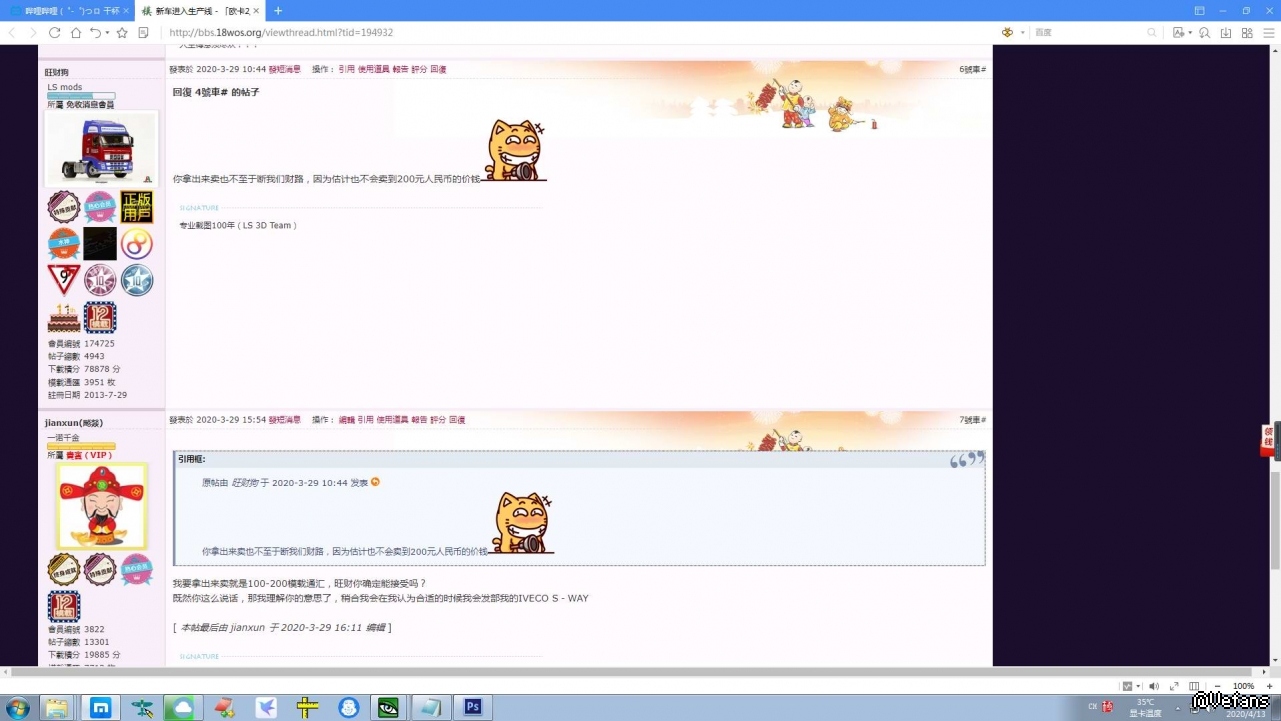Click 使用道具 in the 6號車 post
The width and height of the screenshot is (1281, 721).
(374, 70)
